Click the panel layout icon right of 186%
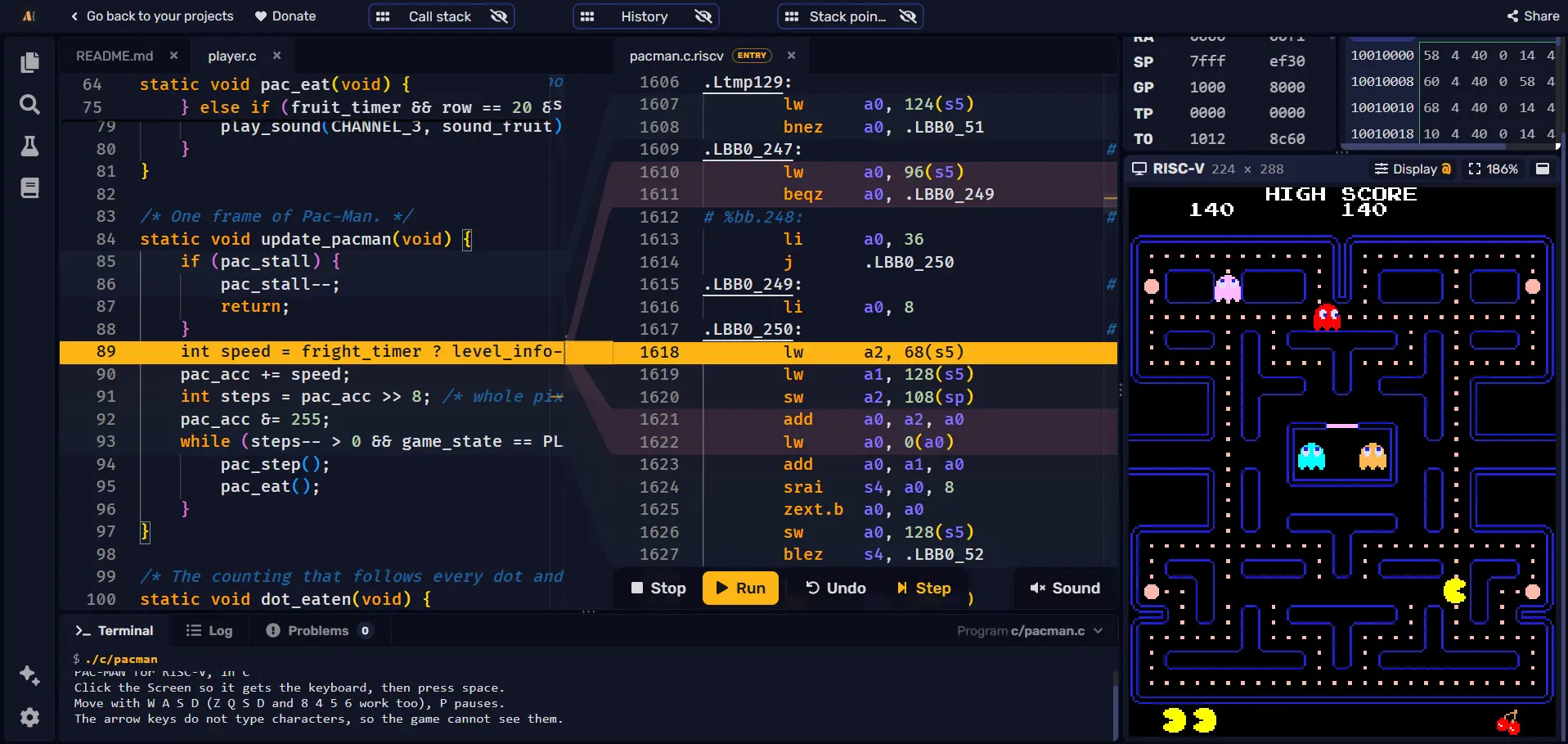 [x=1543, y=169]
